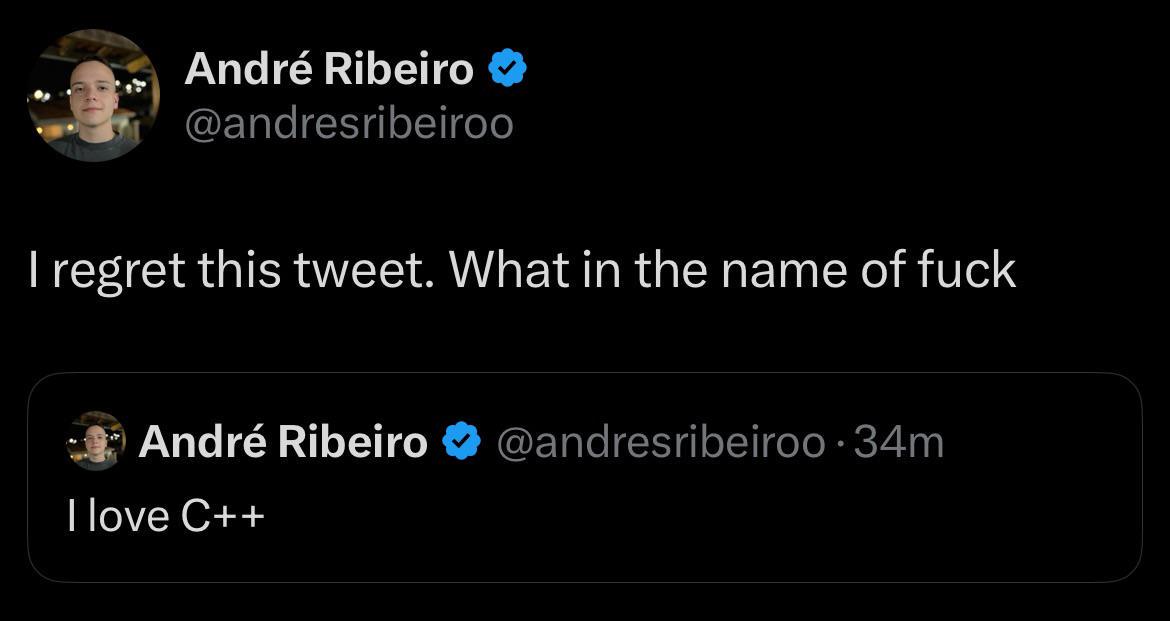Open the @andresribeiroo handle in the quoted tweet
This screenshot has height=621, width=1170.
click(661, 442)
